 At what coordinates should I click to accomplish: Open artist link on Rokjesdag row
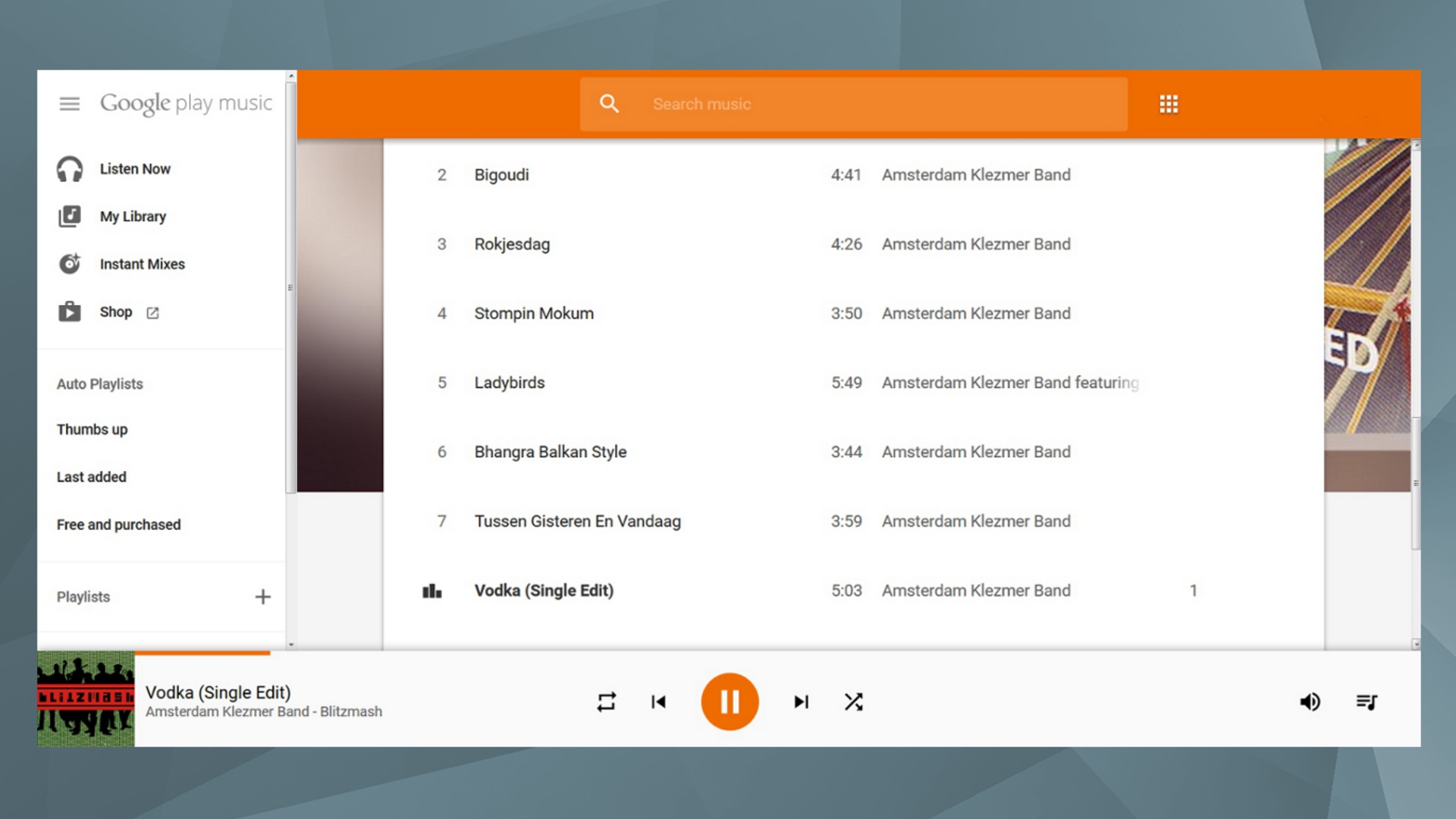click(x=976, y=244)
